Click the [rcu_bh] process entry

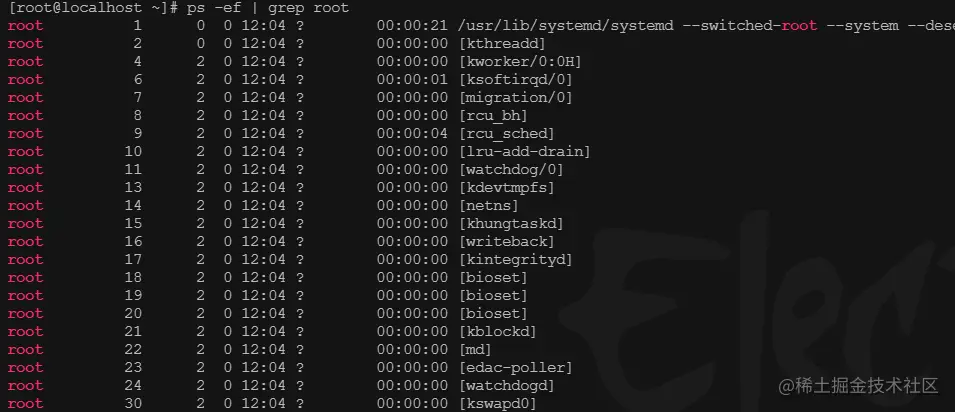493,116
